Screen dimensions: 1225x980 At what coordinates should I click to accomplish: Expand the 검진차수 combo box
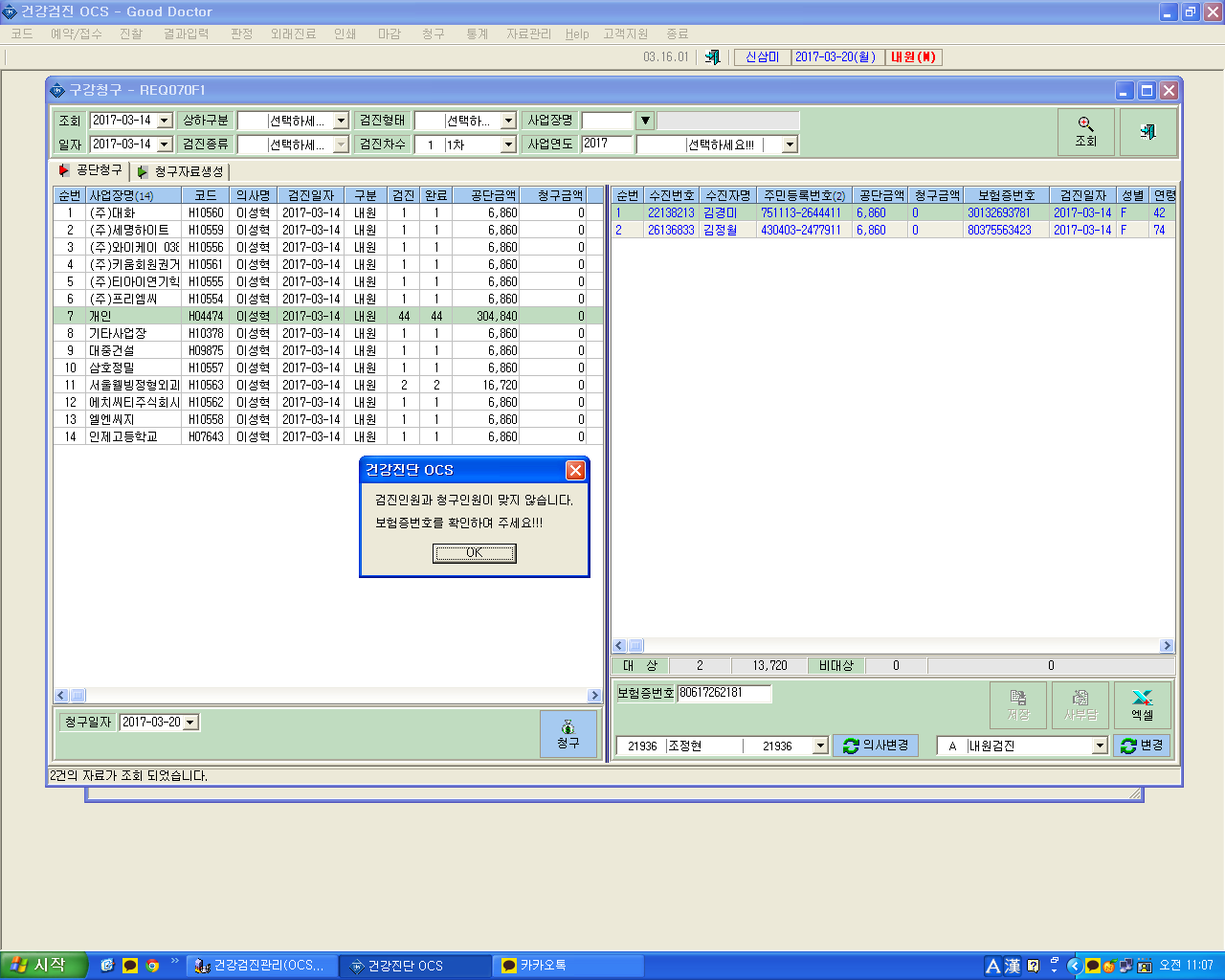[x=508, y=145]
